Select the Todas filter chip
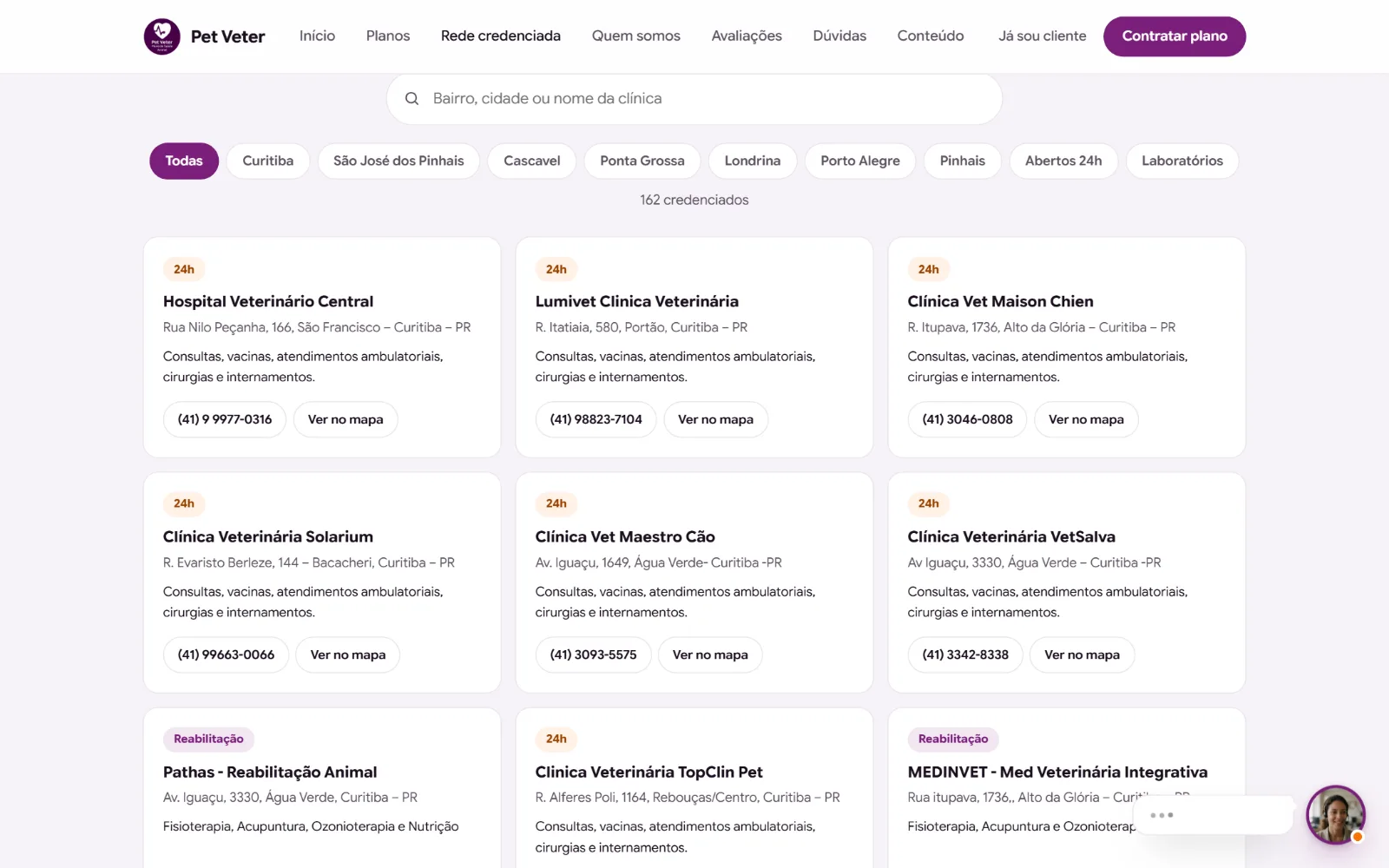The height and width of the screenshot is (868, 1389). coord(184,161)
